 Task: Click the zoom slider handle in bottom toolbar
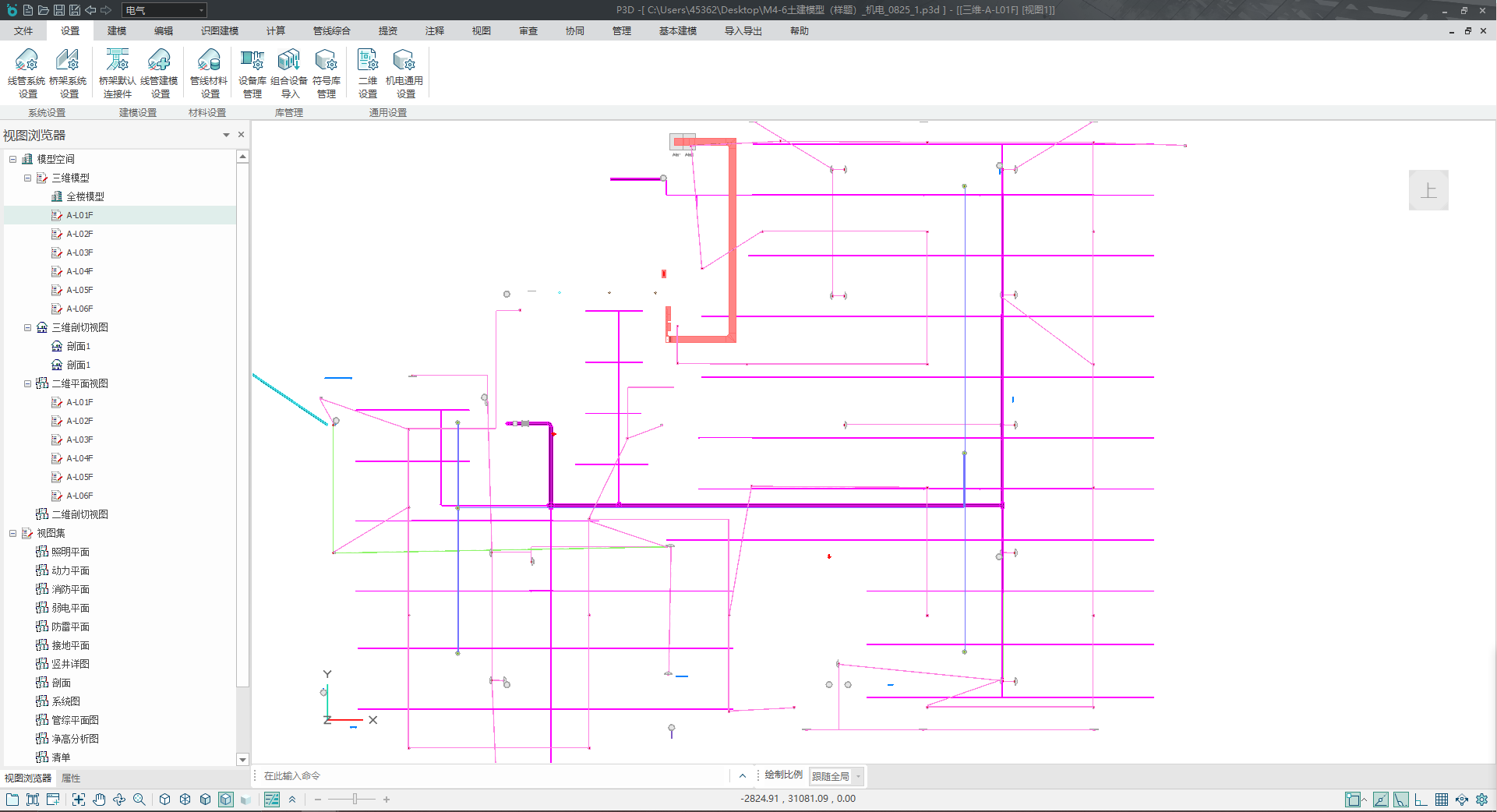point(355,800)
